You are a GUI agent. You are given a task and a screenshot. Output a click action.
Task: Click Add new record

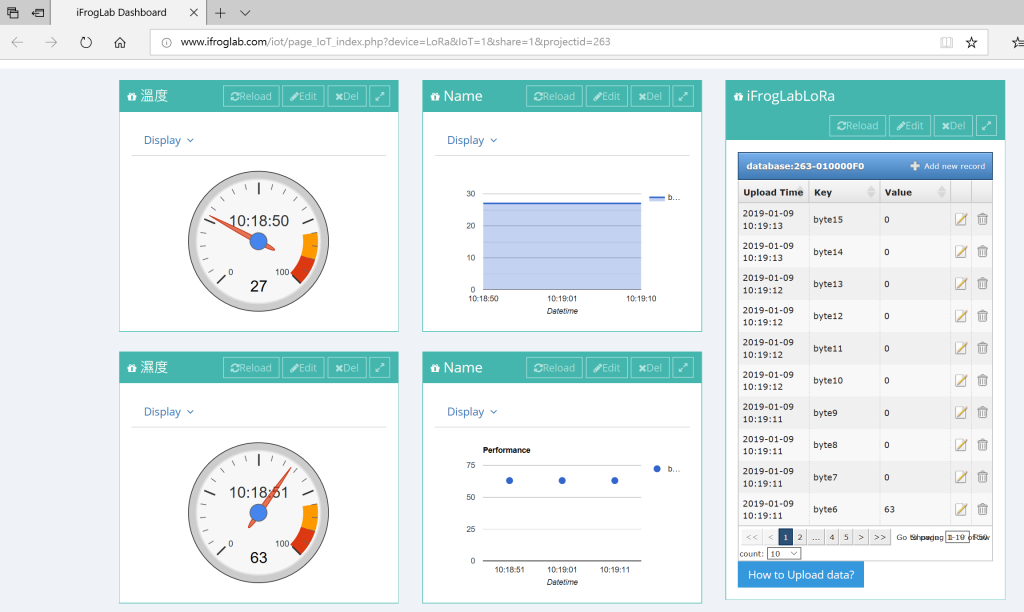coord(948,166)
